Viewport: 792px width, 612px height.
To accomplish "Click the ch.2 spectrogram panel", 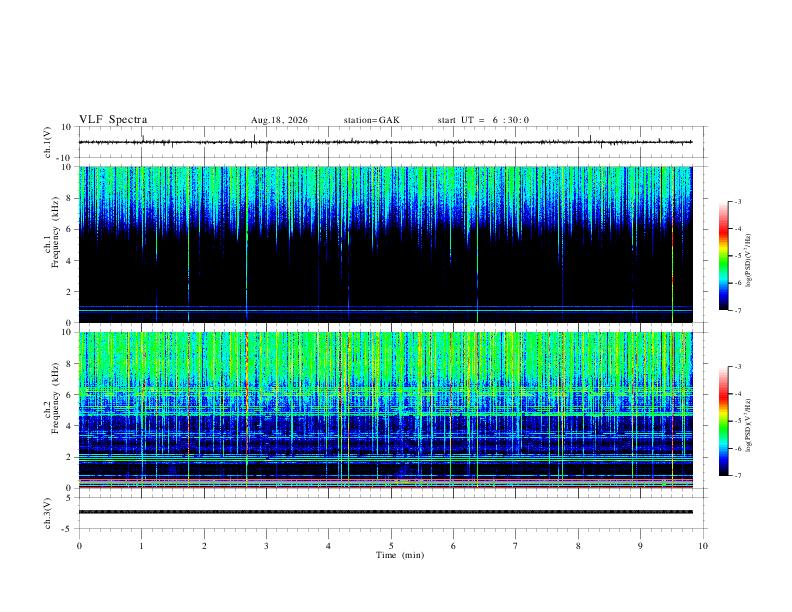I will tap(385, 410).
